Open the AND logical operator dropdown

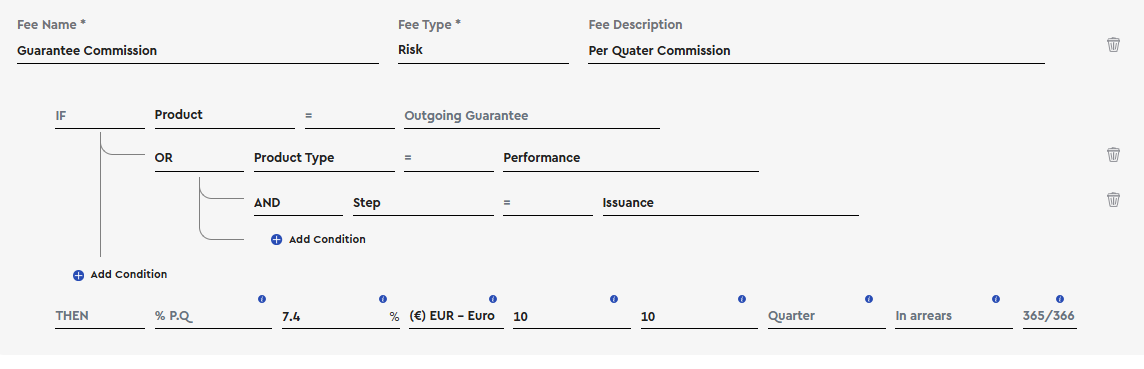[x=298, y=203]
